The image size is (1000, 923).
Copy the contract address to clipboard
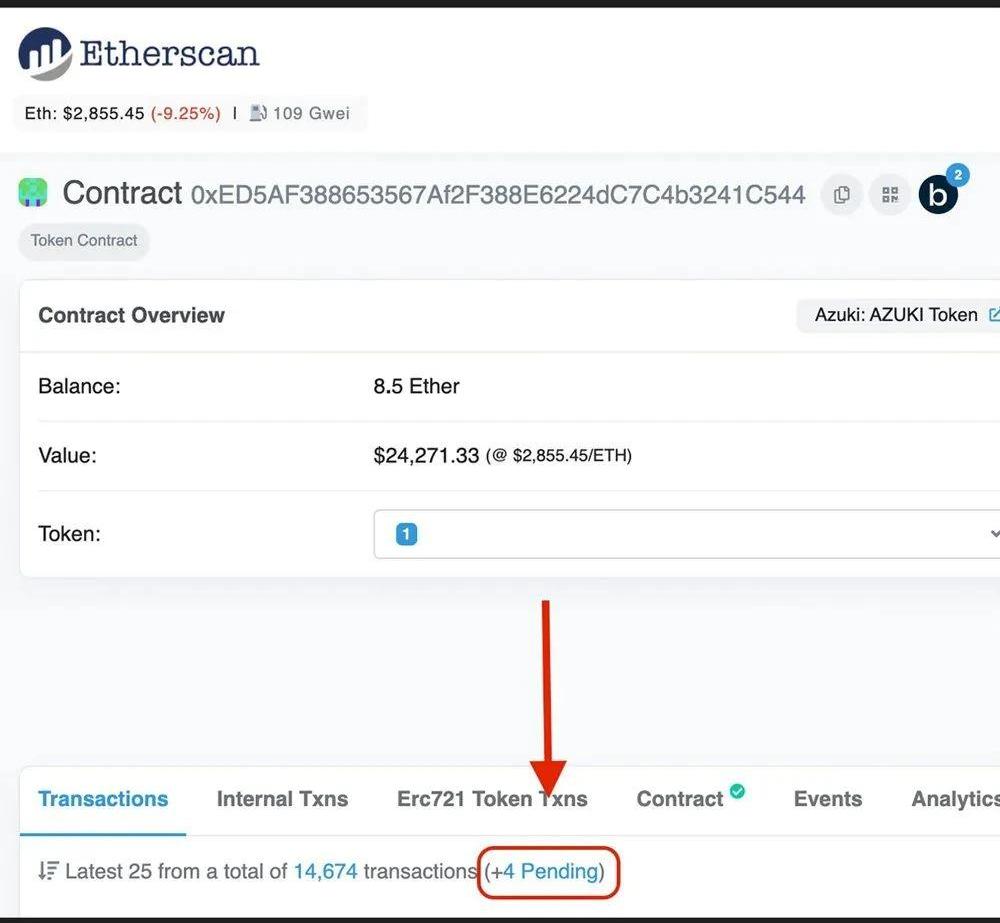click(842, 195)
